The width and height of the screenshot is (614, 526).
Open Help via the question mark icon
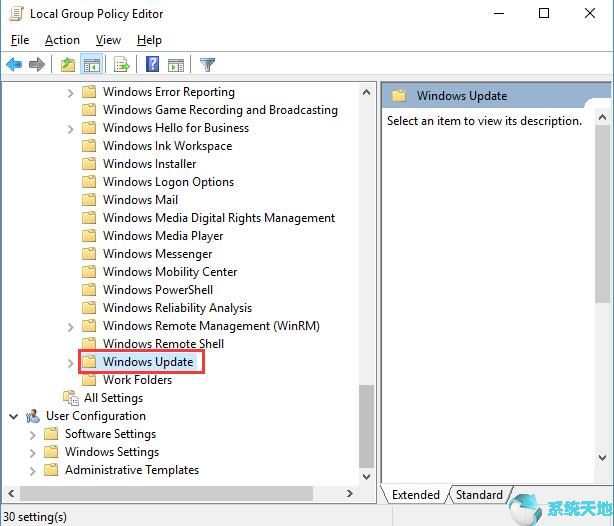click(x=152, y=64)
